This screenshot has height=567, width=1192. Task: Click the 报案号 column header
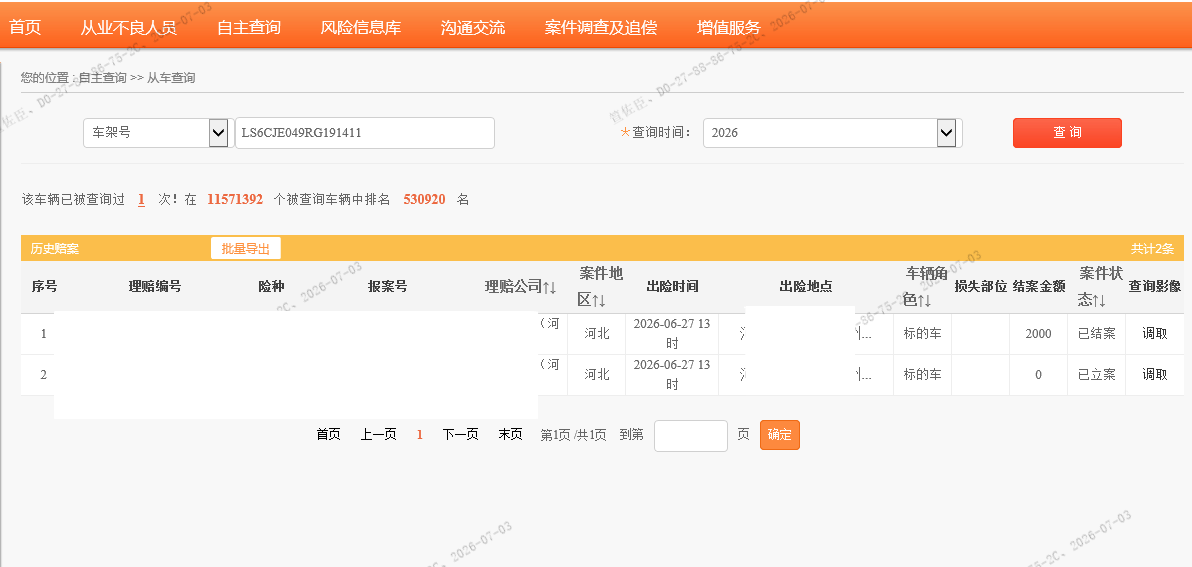point(388,287)
